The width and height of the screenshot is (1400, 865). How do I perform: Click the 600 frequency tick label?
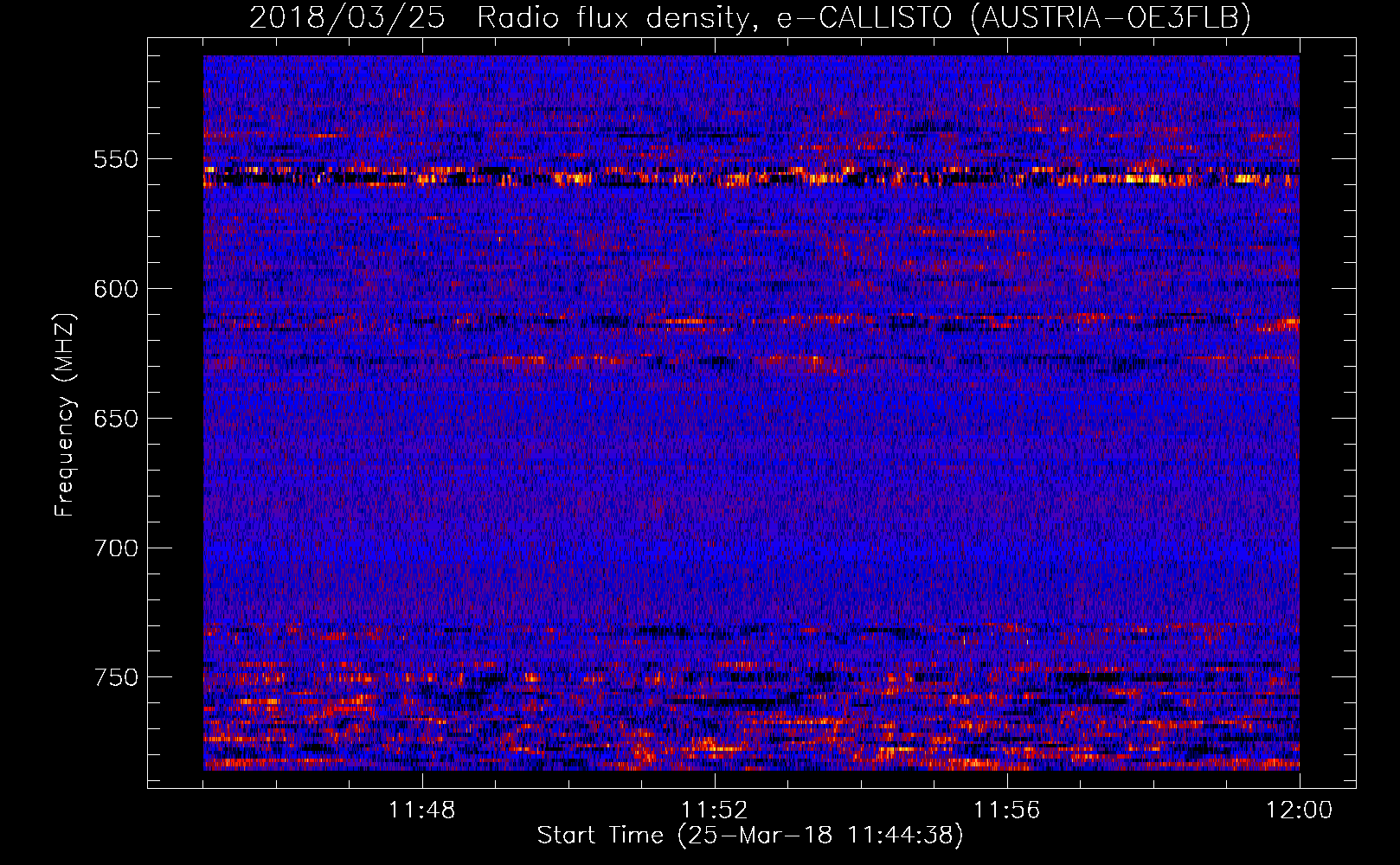[116, 289]
